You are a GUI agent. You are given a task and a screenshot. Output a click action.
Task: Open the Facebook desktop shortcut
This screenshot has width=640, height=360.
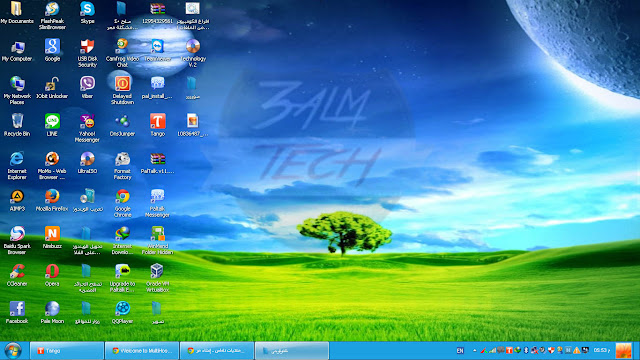(x=17, y=313)
